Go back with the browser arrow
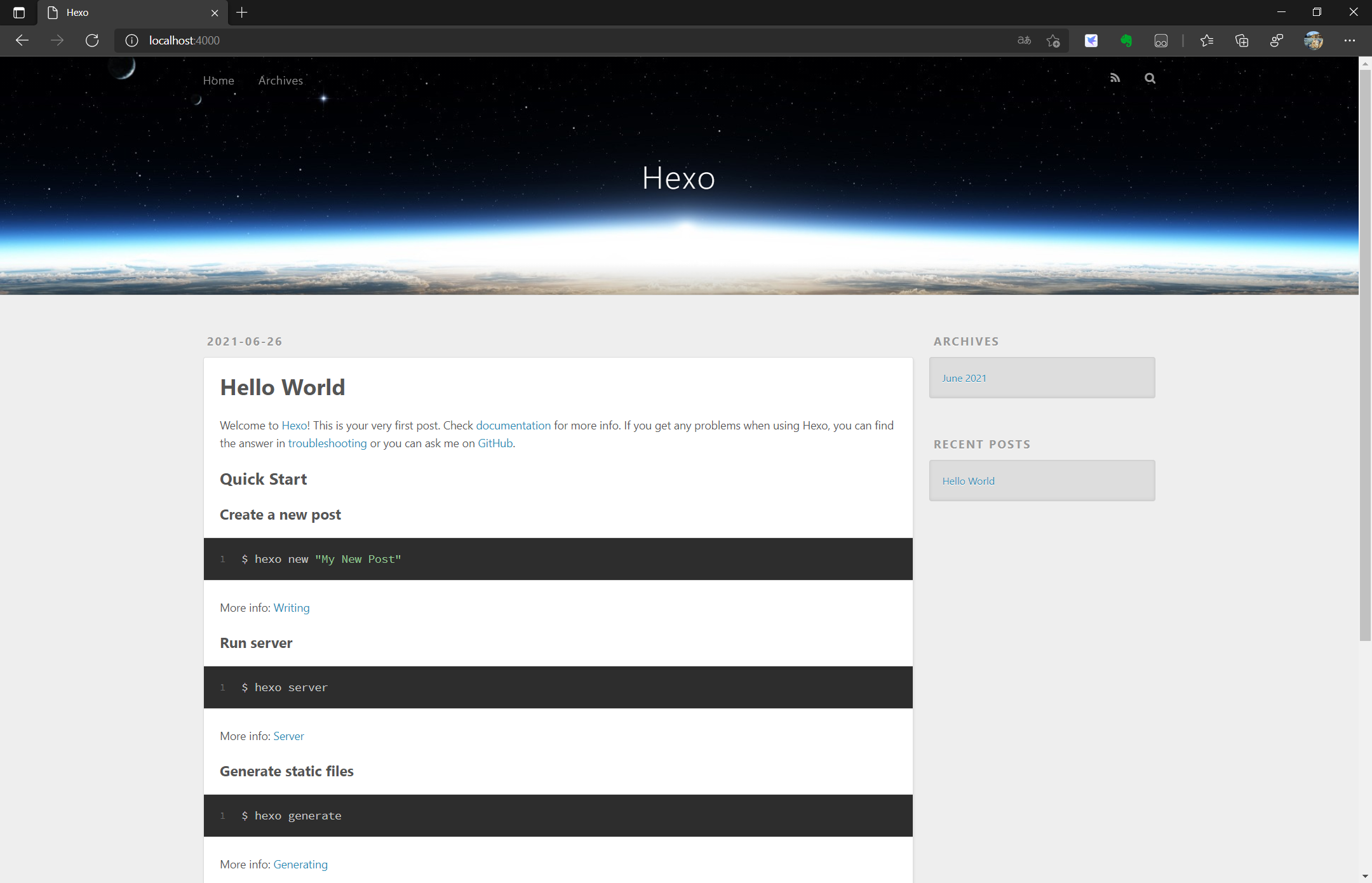The image size is (1372, 883). pos(22,41)
